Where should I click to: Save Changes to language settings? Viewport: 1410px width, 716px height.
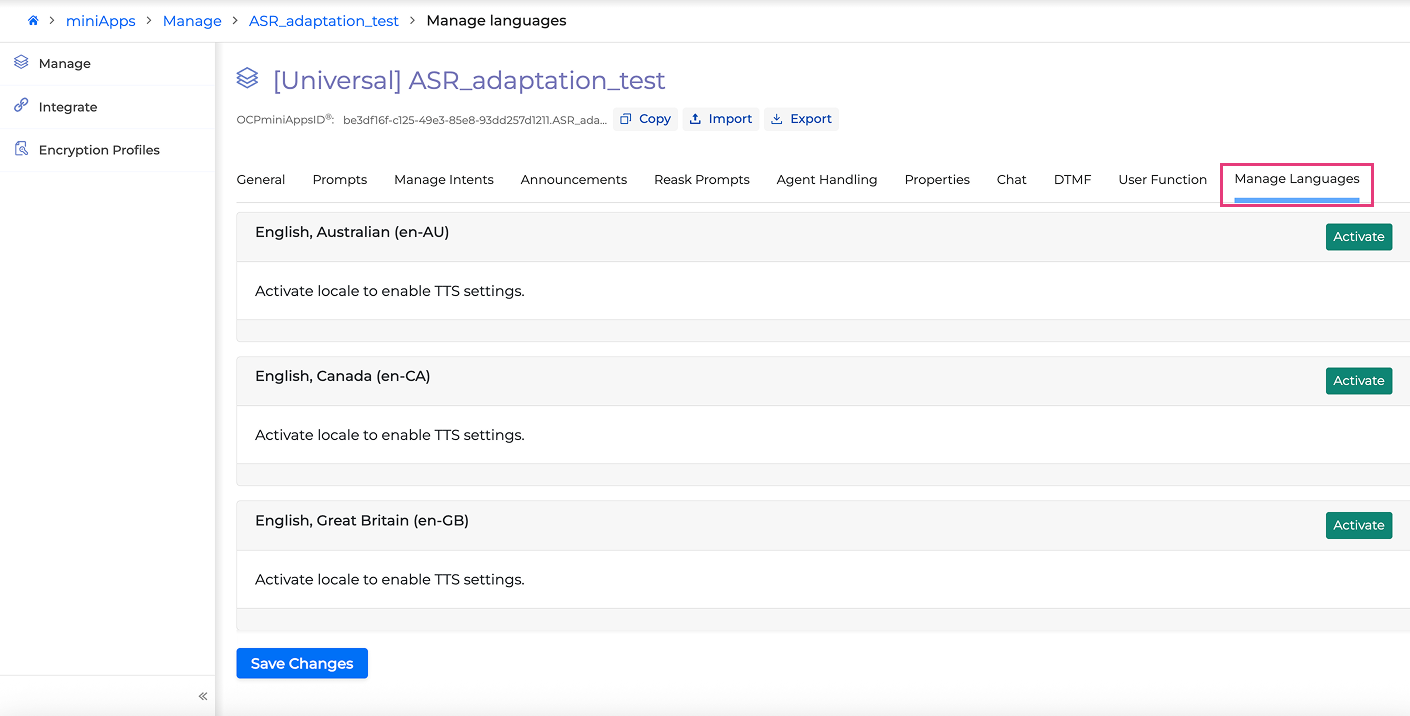click(302, 663)
